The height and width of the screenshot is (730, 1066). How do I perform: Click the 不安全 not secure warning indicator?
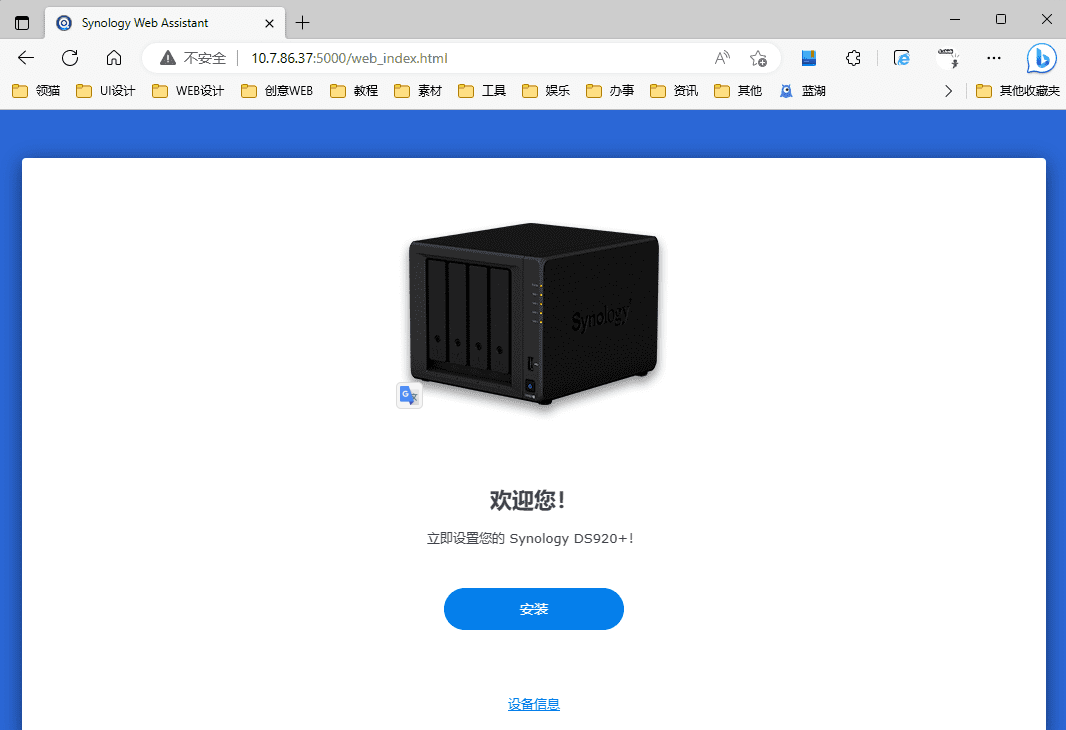[194, 58]
